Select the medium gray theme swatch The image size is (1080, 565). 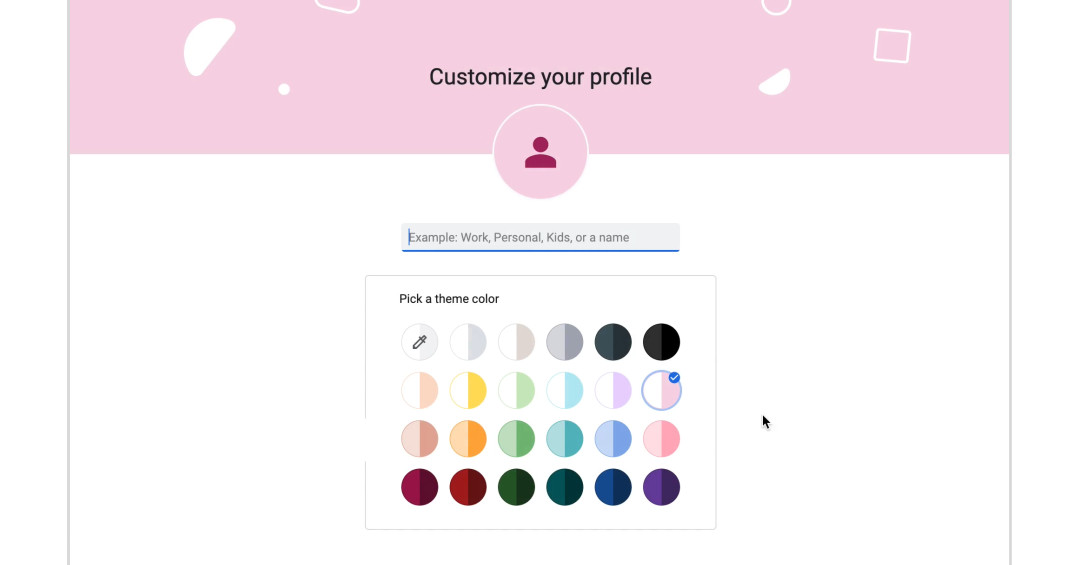pos(565,342)
